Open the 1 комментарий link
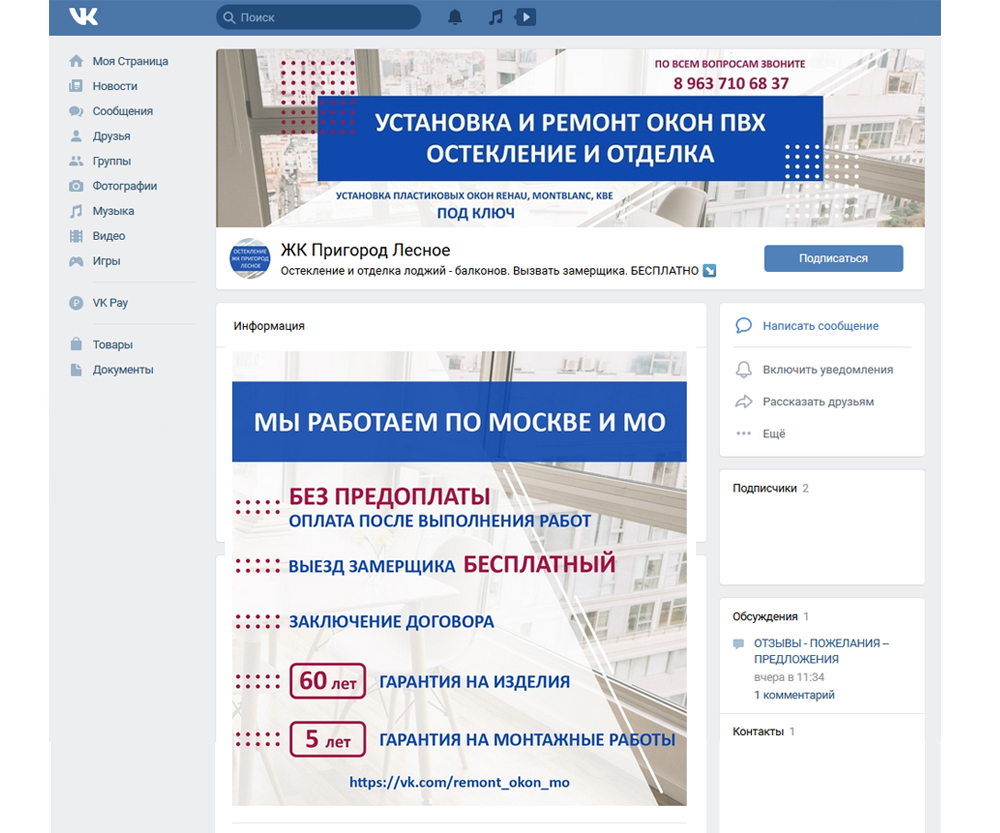Viewport: 1000px width, 833px height. 794,695
